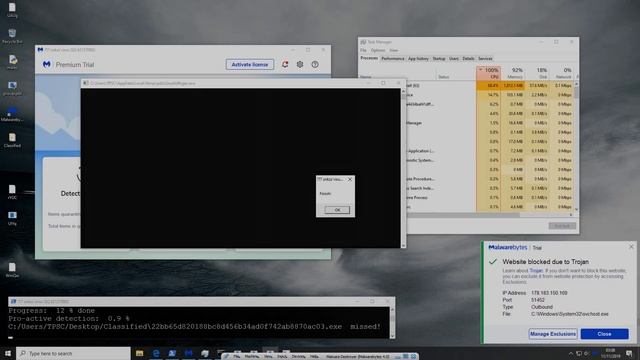Select the topmost desktop file icon
This screenshot has height=360, width=640.
click(x=12, y=10)
